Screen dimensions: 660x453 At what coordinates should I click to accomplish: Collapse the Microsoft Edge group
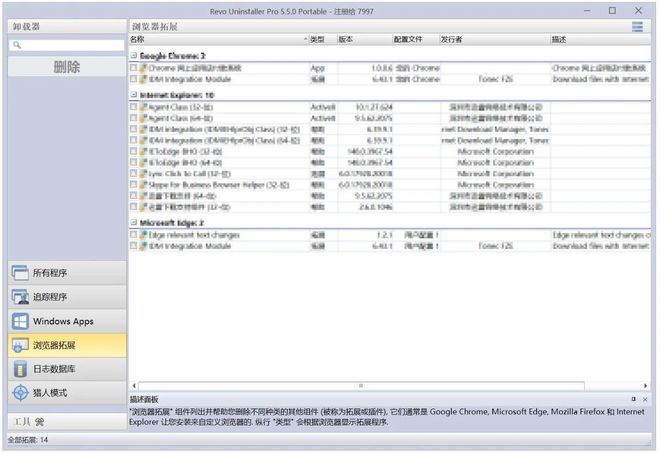click(x=134, y=222)
